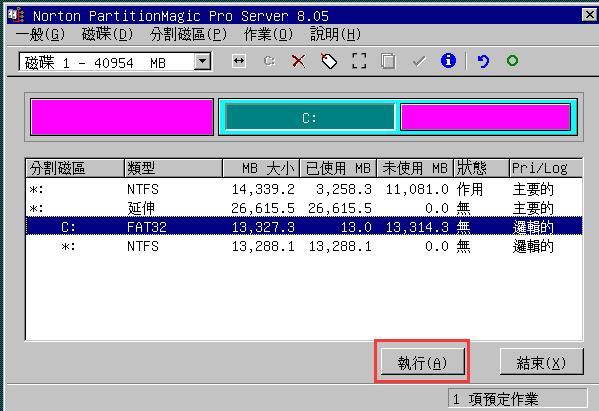Viewport: 599px width, 411px height.
Task: Select the leftmost magenta partition block
Action: pos(122,117)
